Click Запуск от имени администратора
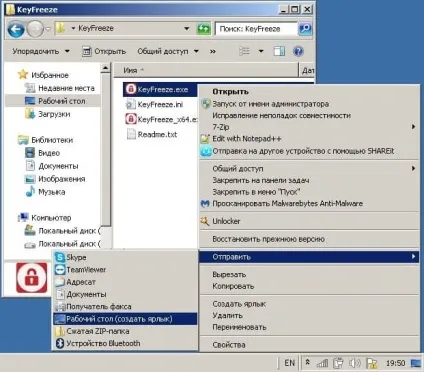Screen dimensions: 424x372 309,104
